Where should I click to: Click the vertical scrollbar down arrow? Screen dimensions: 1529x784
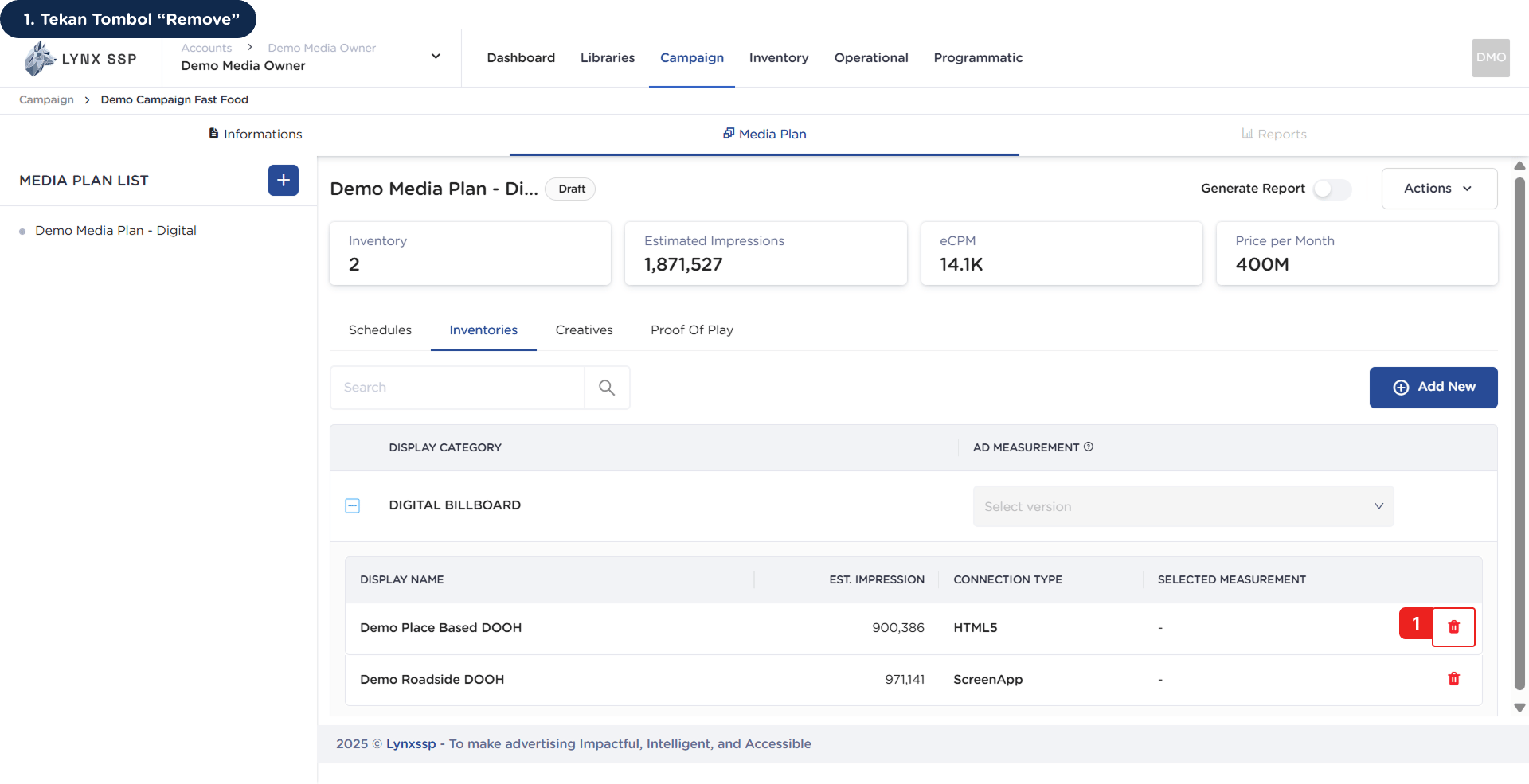[1519, 708]
